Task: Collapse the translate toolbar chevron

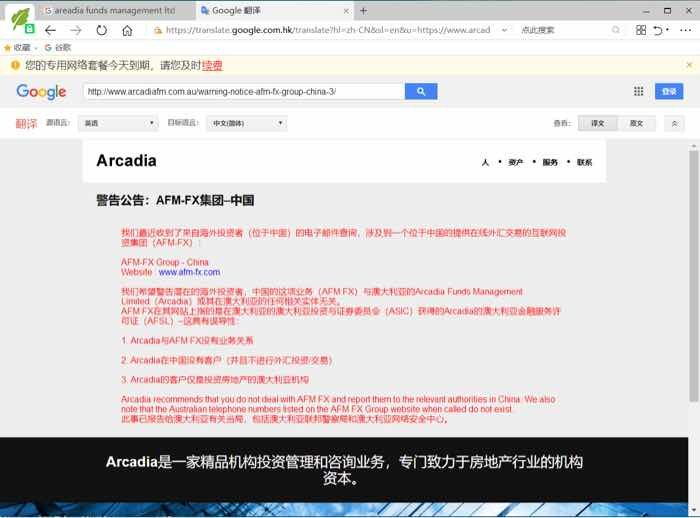Action: pos(674,123)
